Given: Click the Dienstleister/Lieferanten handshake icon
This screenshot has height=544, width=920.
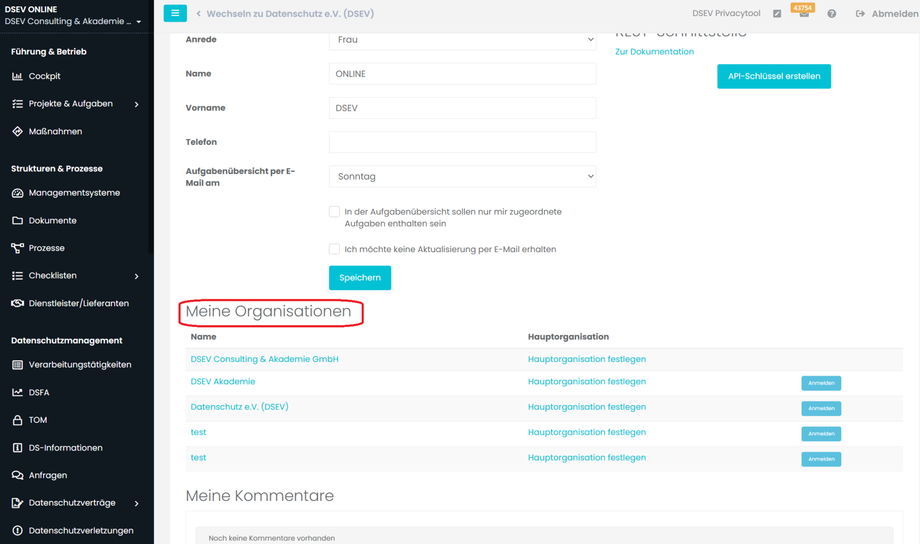Looking at the screenshot, I should (x=17, y=303).
